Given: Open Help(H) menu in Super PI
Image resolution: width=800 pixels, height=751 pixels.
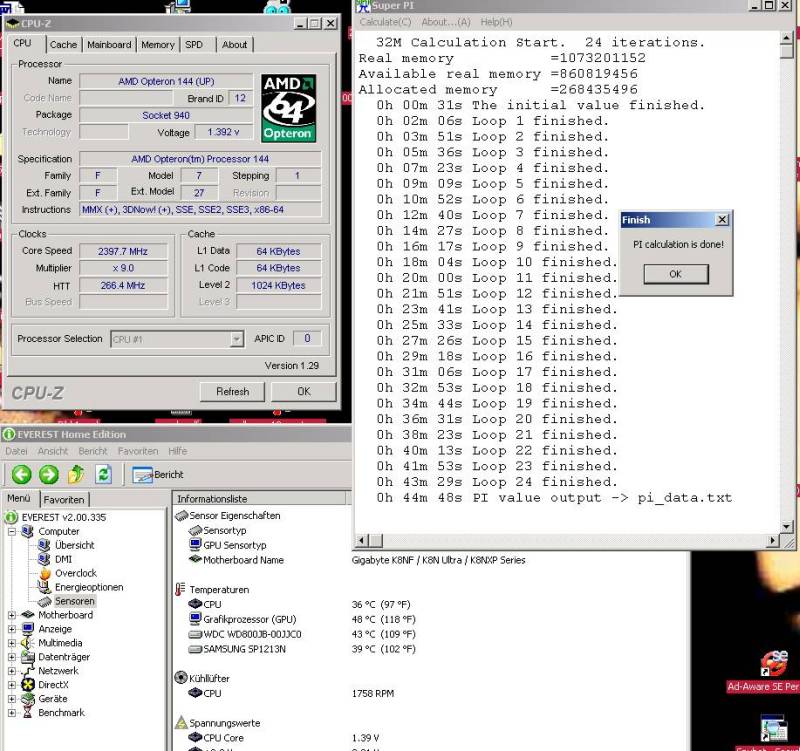Looking at the screenshot, I should (x=496, y=22).
